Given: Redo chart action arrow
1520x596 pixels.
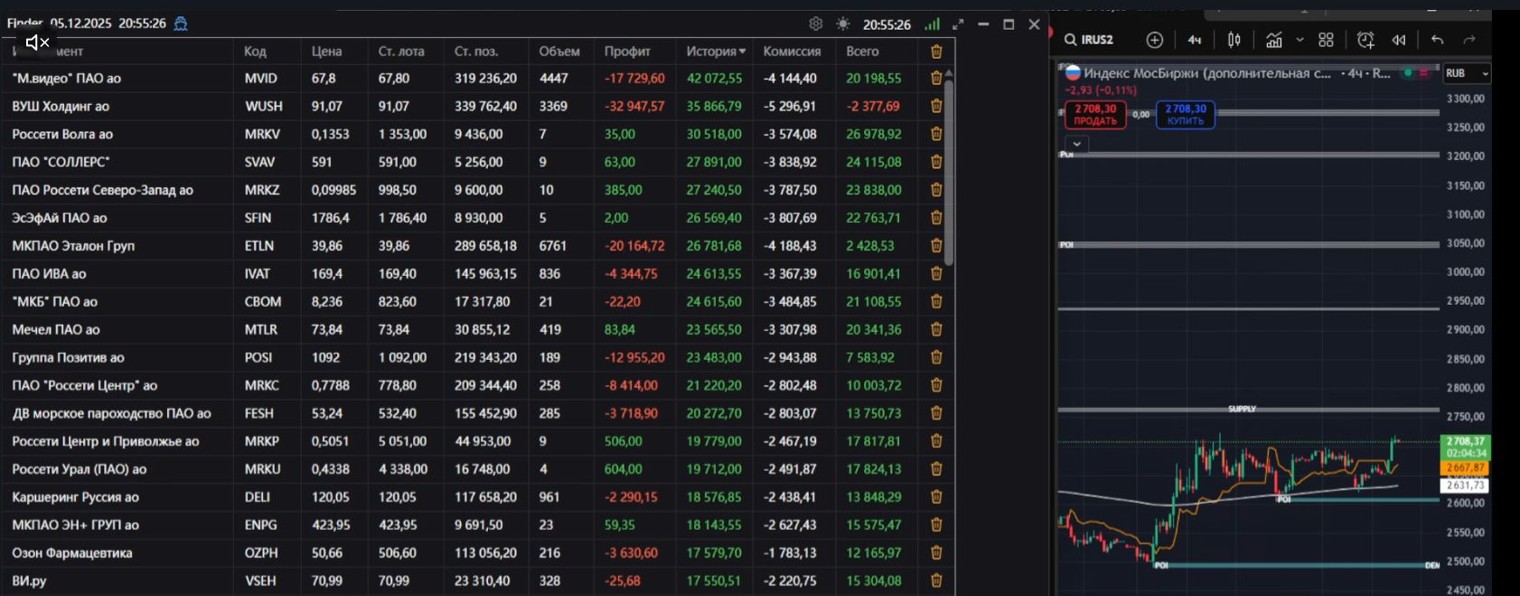Looking at the screenshot, I should pos(1469,40).
